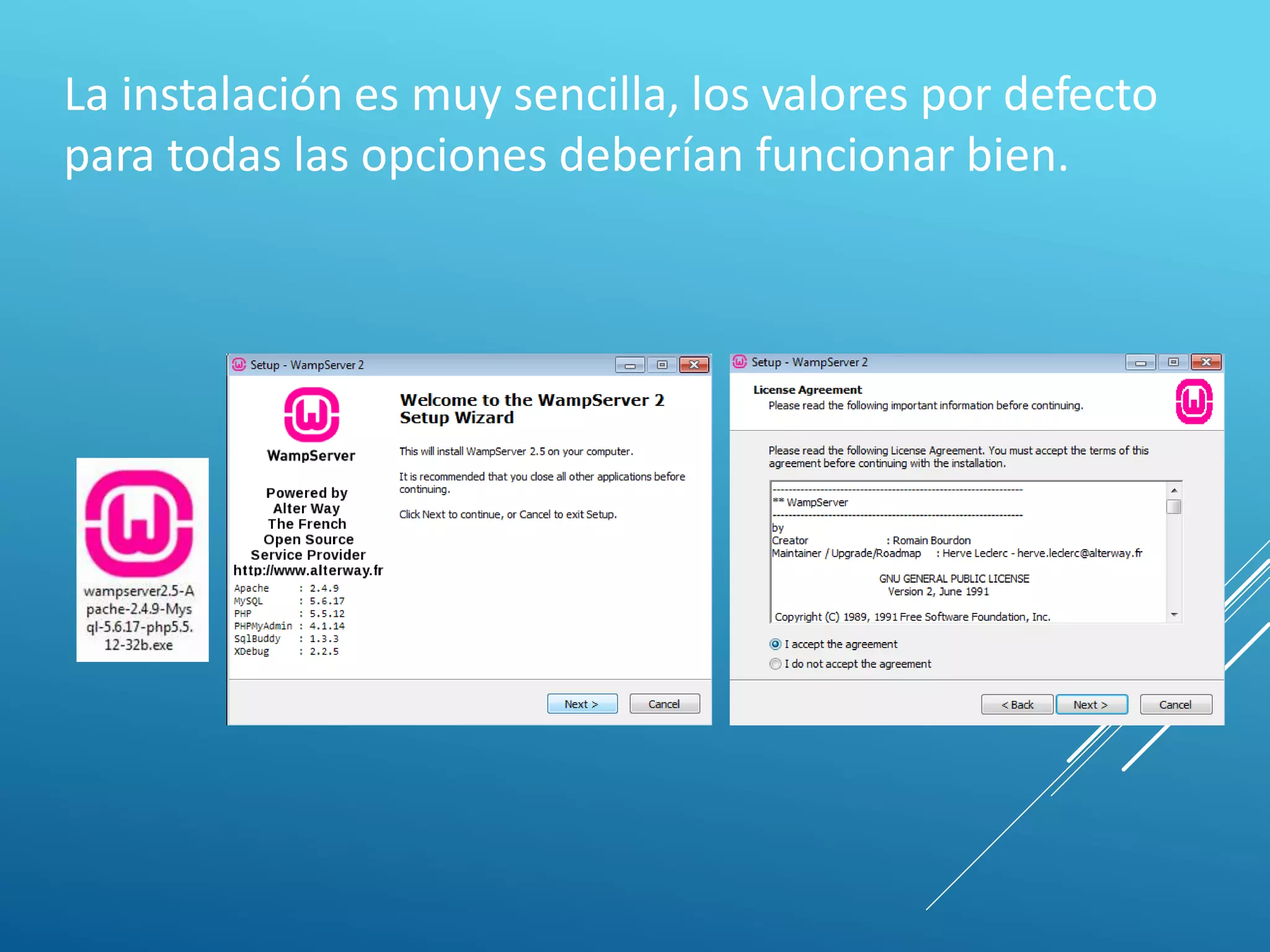Screen dimensions: 1270x952
Task: Click Cancel in the Welcome wizard
Action: pos(664,704)
